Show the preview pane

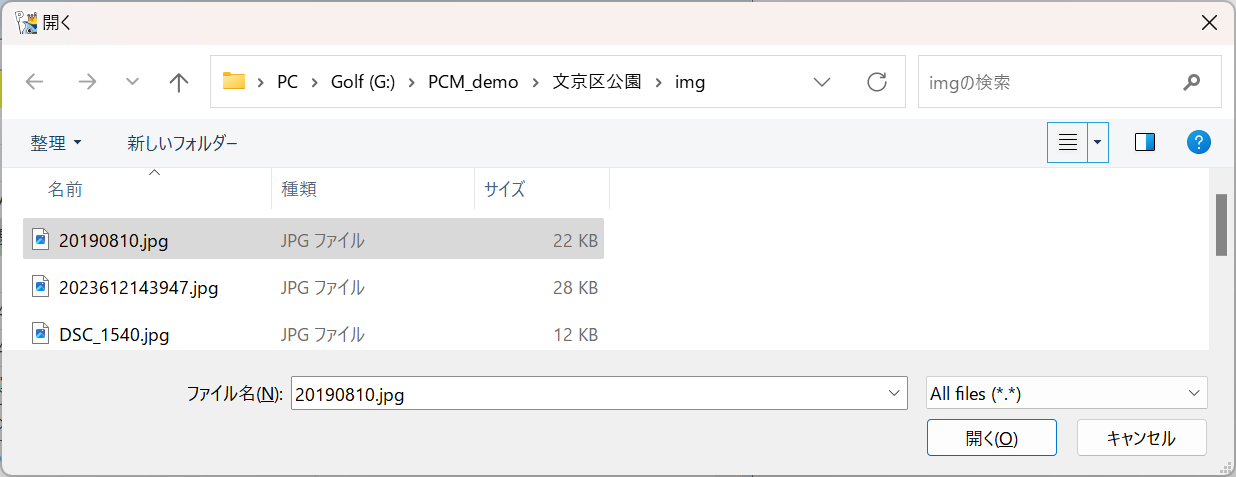pos(1145,143)
